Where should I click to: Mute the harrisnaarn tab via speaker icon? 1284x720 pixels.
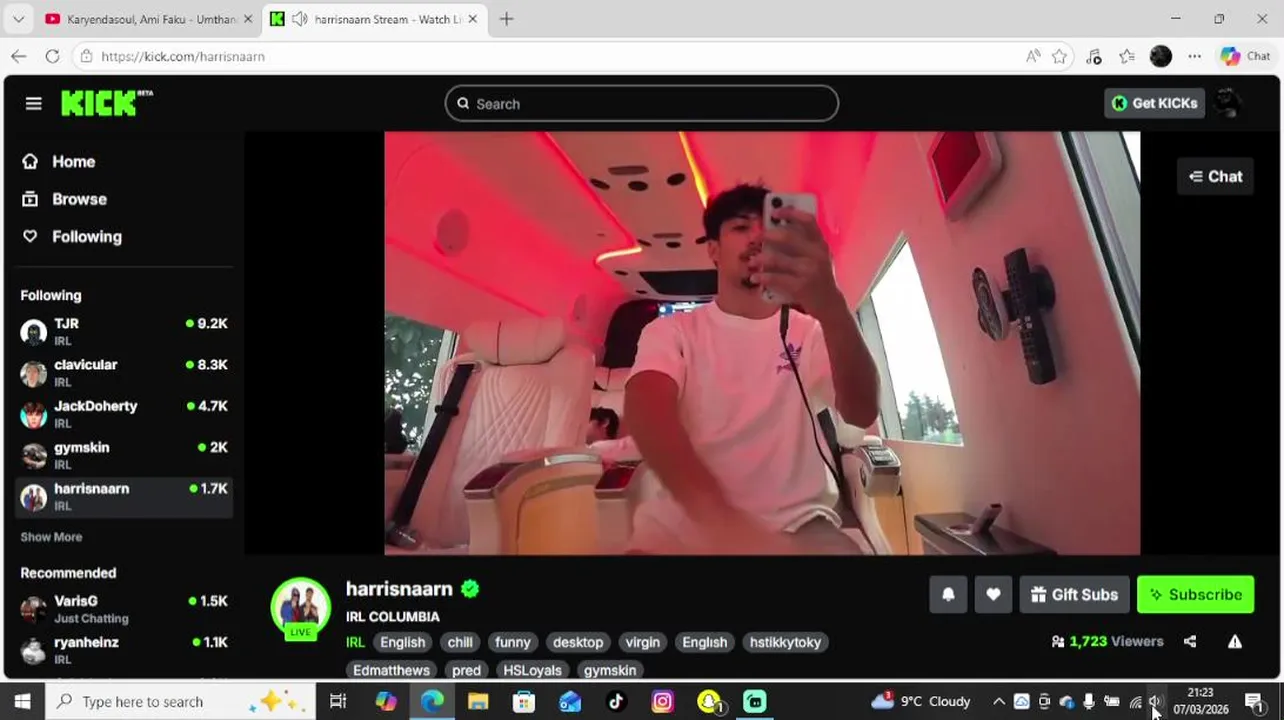299,19
